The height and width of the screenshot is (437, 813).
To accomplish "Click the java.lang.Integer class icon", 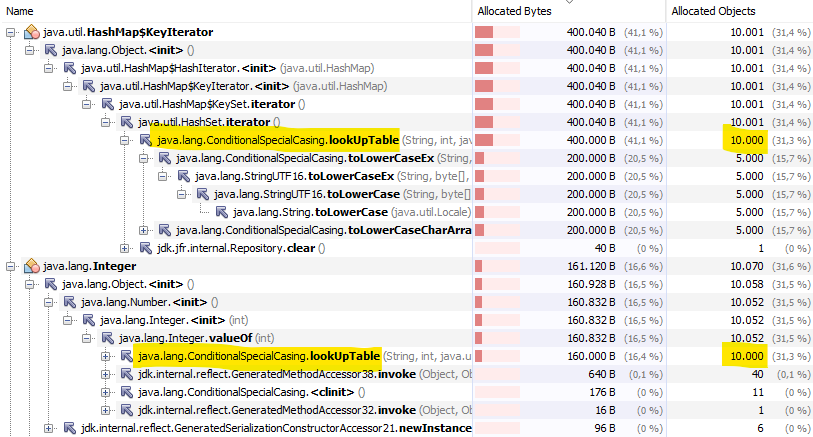I will click(30, 266).
